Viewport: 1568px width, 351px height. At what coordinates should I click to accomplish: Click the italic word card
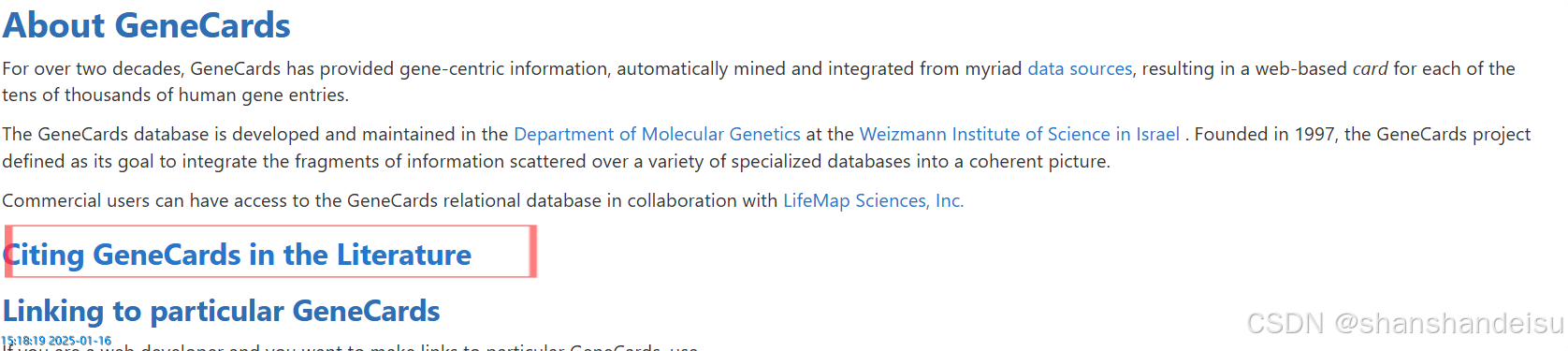point(1370,68)
